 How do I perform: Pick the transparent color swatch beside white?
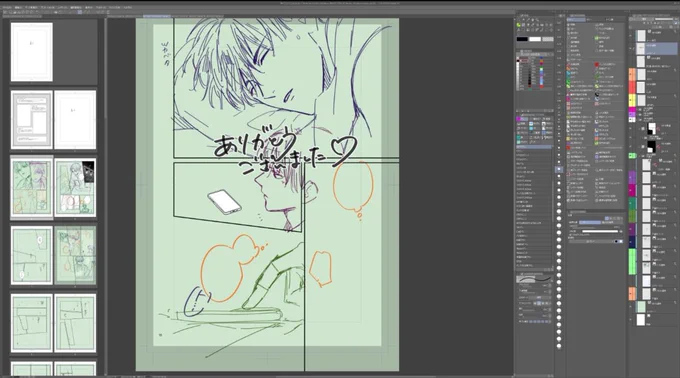point(548,39)
